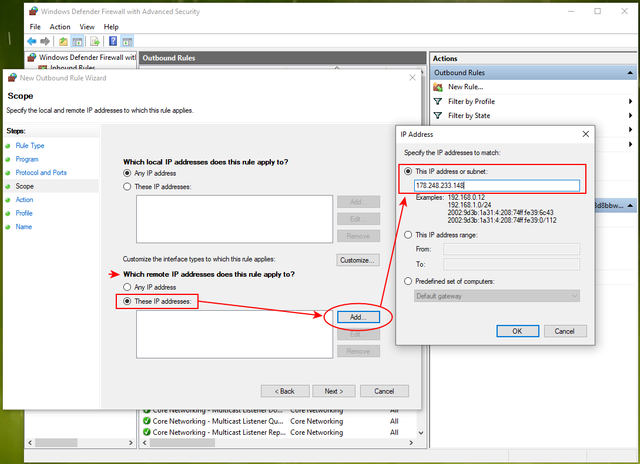Click the remote IP addresses list box
Image resolution: width=640 pixels, height=464 pixels.
point(234,334)
